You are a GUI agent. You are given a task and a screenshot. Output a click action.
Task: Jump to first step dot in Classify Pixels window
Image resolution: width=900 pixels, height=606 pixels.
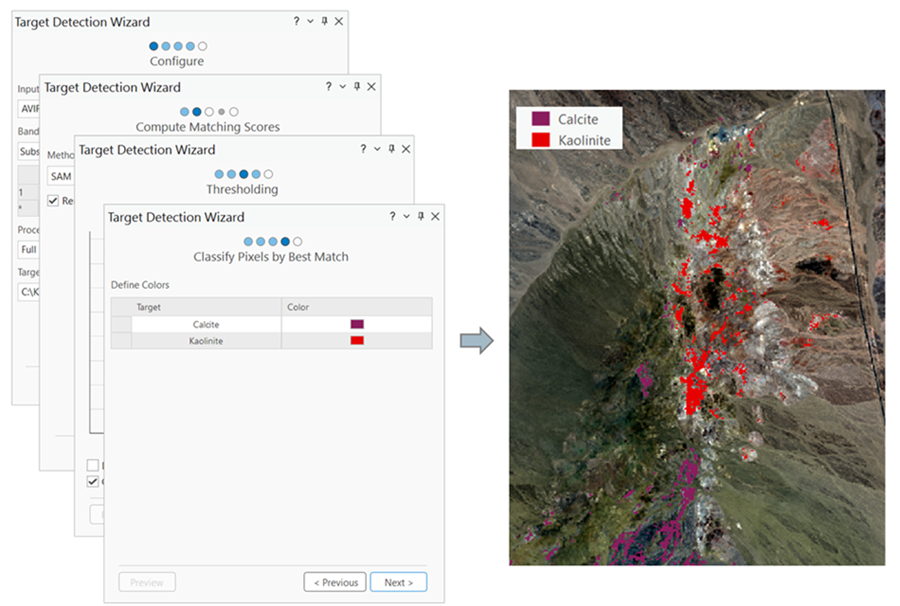pyautogui.click(x=248, y=242)
